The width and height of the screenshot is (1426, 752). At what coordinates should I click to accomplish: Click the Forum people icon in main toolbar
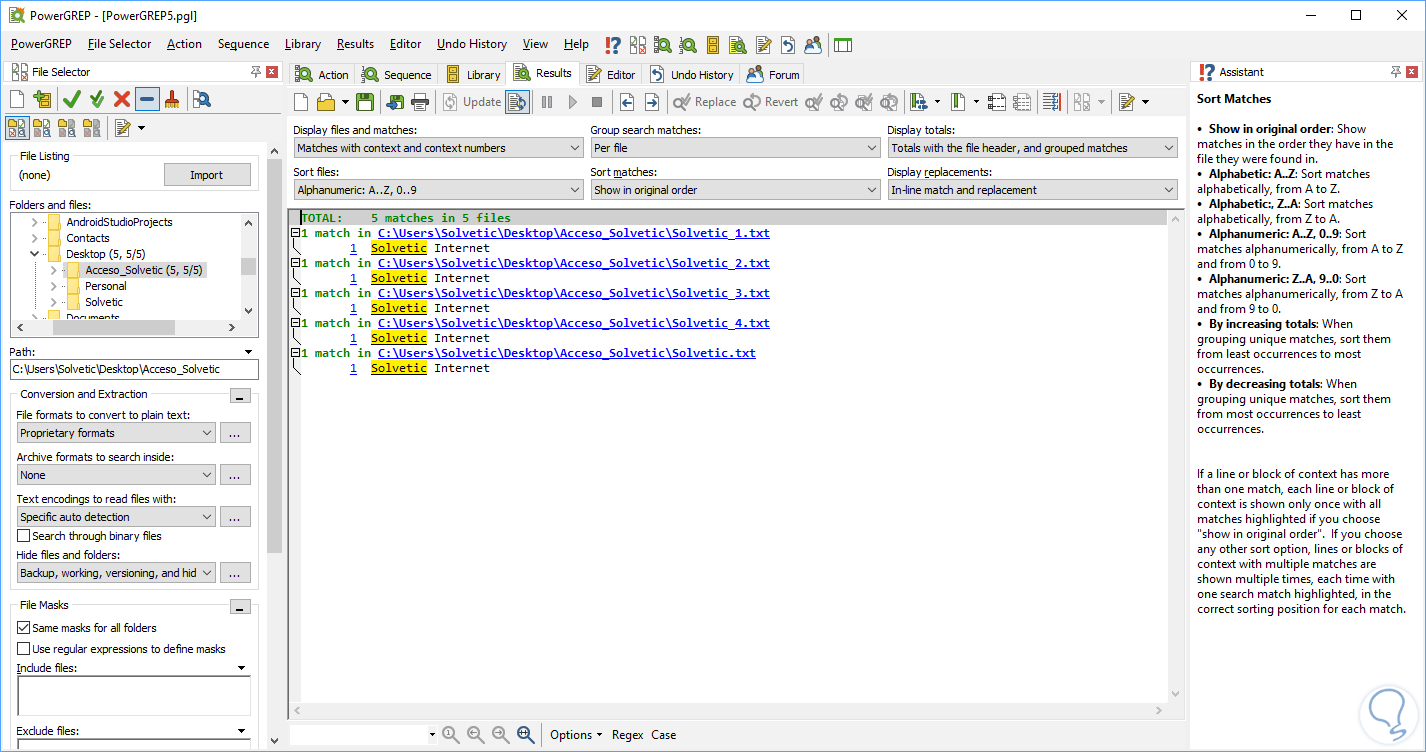813,45
